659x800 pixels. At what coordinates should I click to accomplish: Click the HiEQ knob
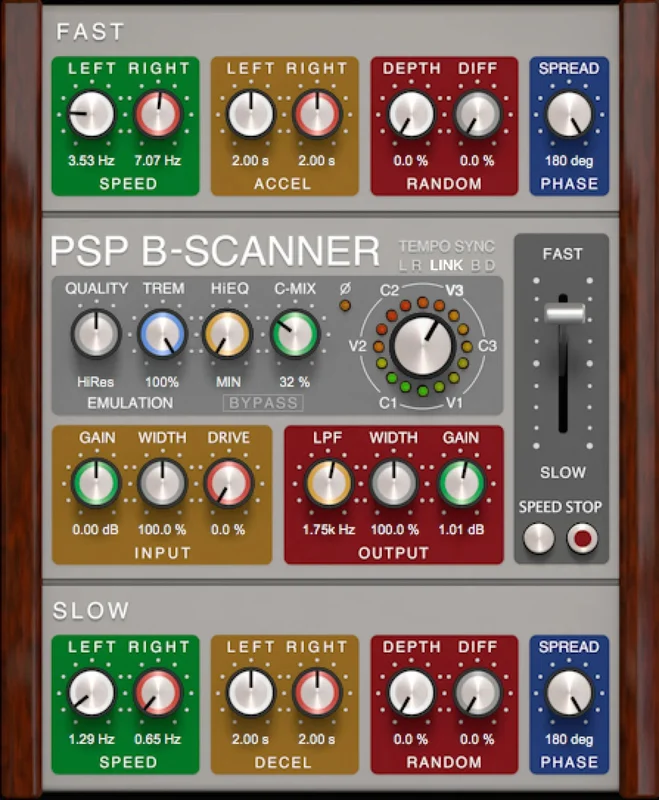[227, 334]
